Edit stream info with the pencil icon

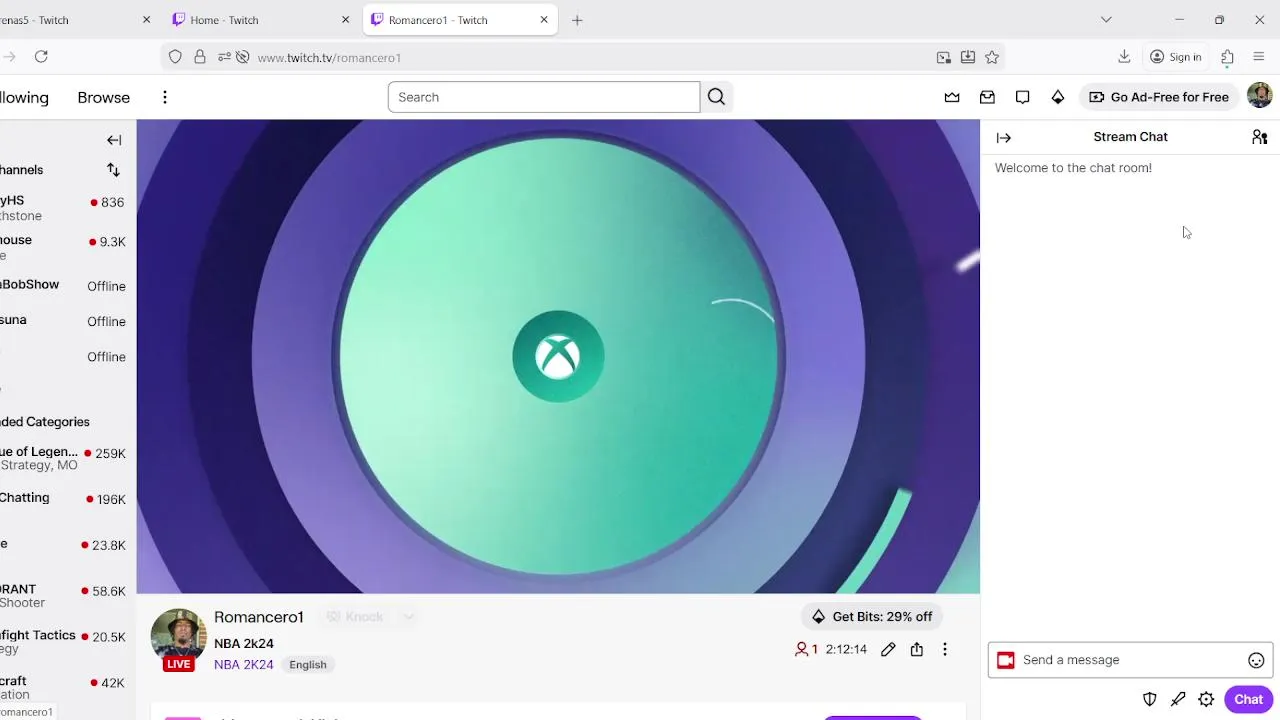click(x=888, y=650)
